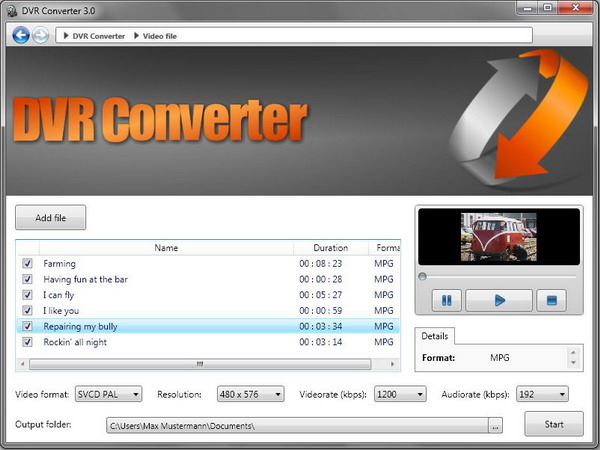Screen dimensions: 600x450
Task: Click the preview seek slider handle
Action: [x=422, y=276]
